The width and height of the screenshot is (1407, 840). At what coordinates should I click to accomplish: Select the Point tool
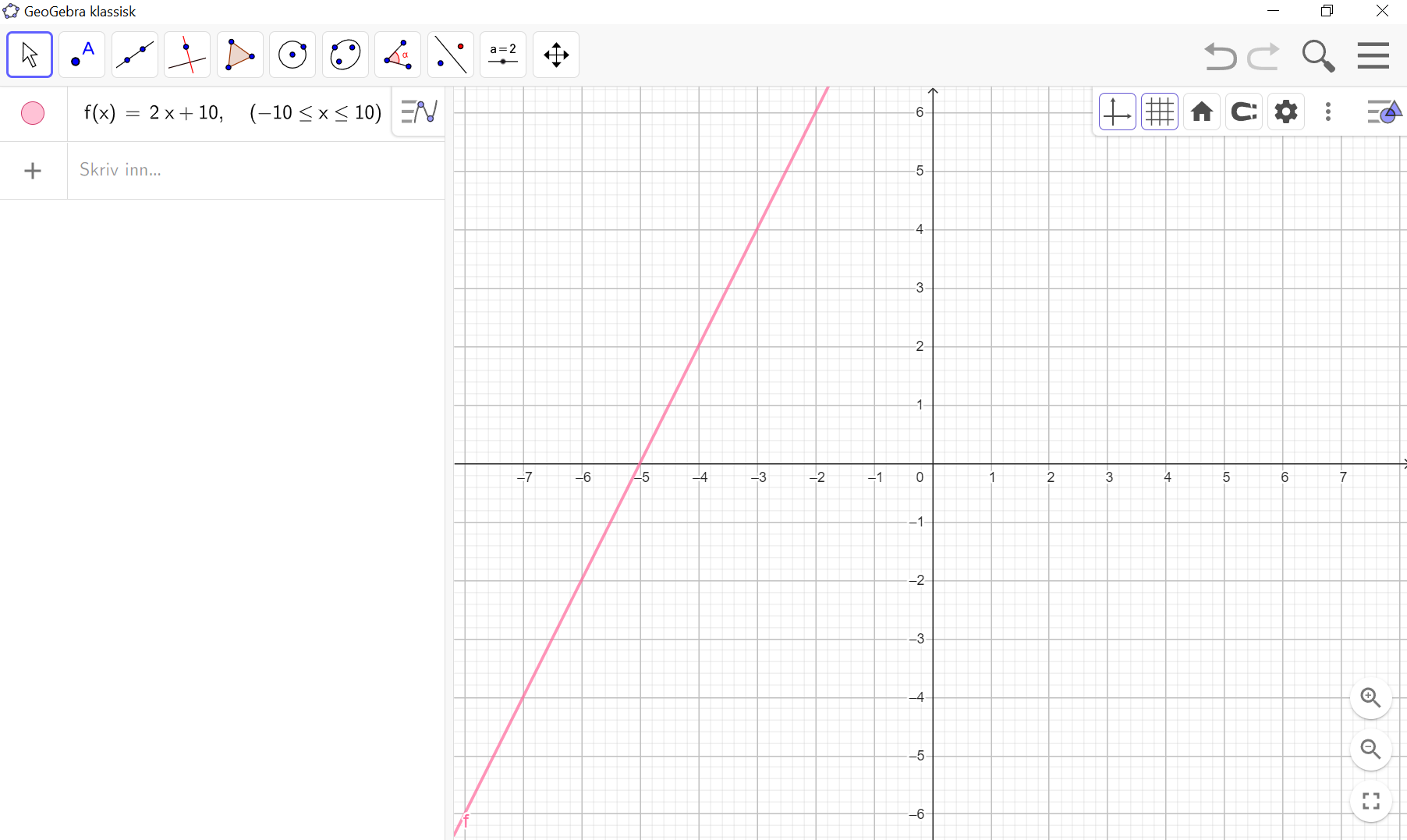coord(82,55)
